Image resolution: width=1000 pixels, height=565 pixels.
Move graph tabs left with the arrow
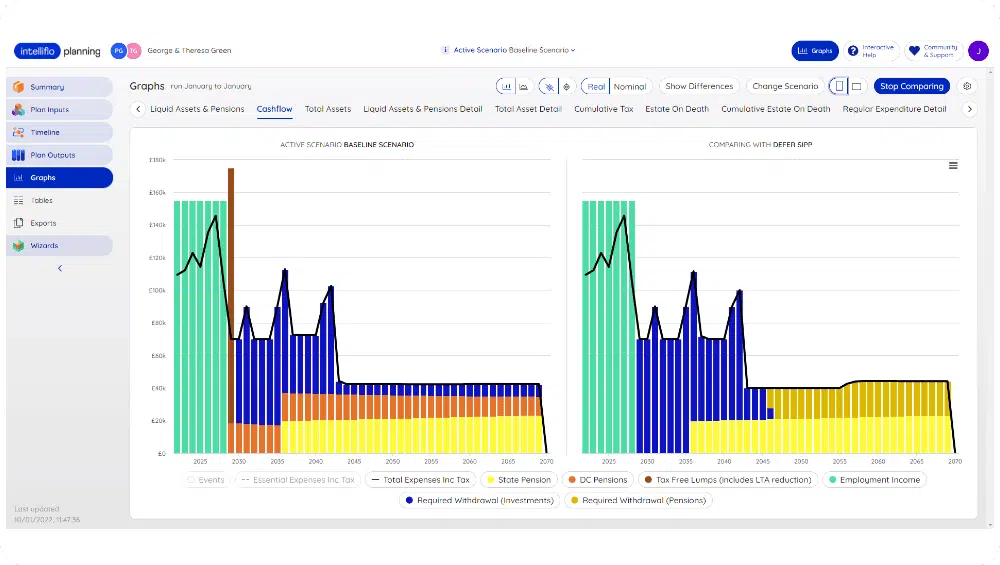click(138, 109)
